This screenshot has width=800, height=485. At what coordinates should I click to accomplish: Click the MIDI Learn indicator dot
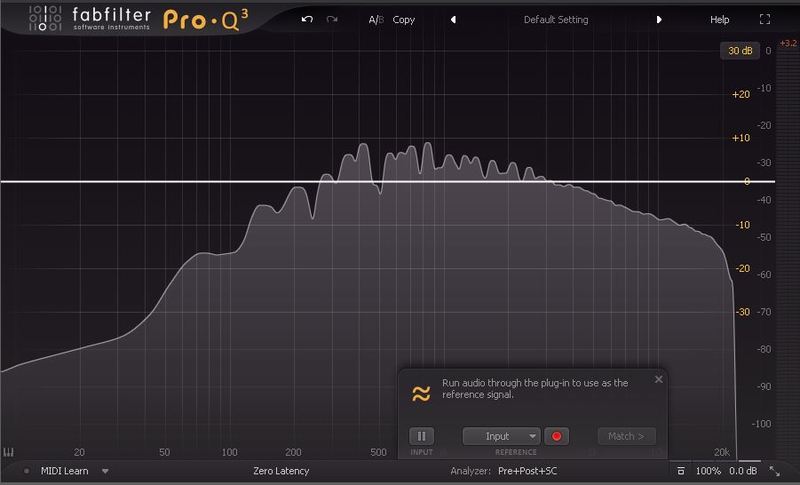click(x=27, y=471)
